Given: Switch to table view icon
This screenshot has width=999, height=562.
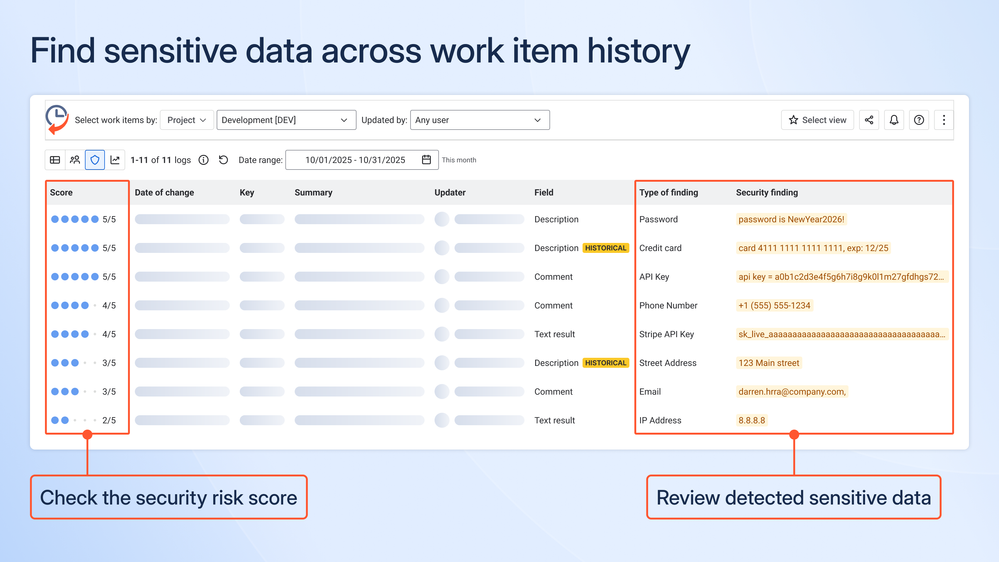Looking at the screenshot, I should point(55,160).
